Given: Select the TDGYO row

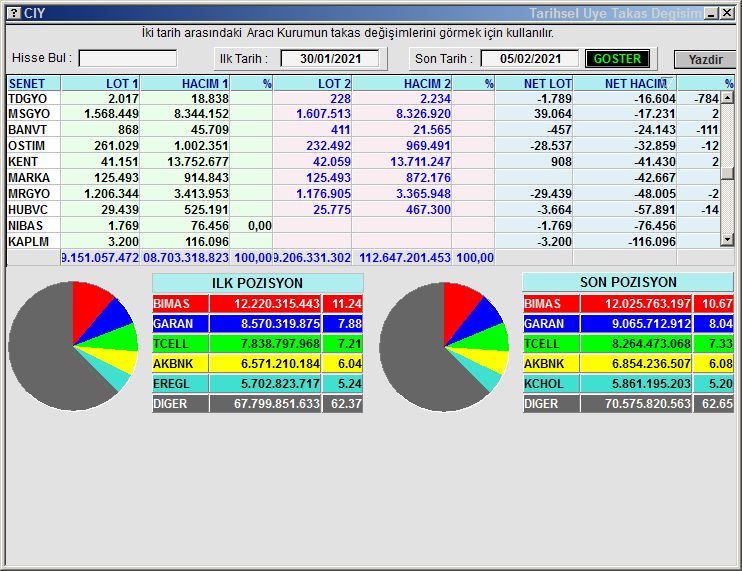Looking at the screenshot, I should click(363, 98).
